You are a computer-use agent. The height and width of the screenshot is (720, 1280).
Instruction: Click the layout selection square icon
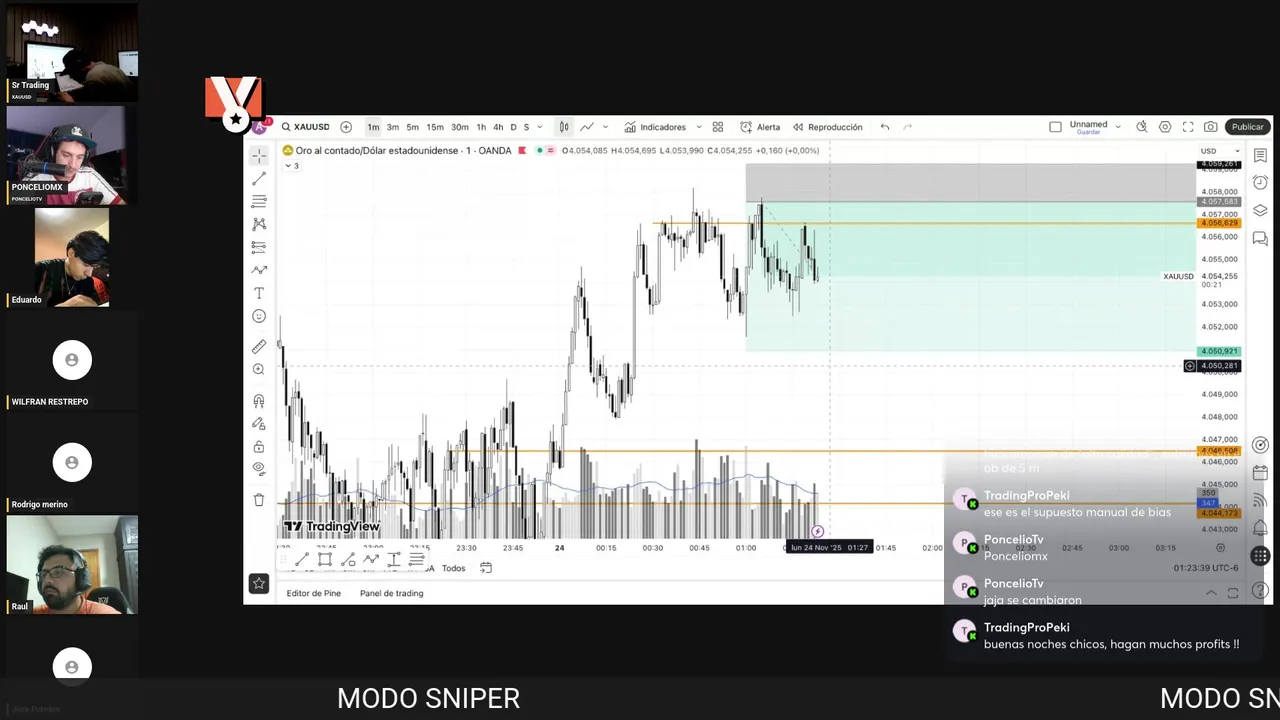coord(1055,127)
